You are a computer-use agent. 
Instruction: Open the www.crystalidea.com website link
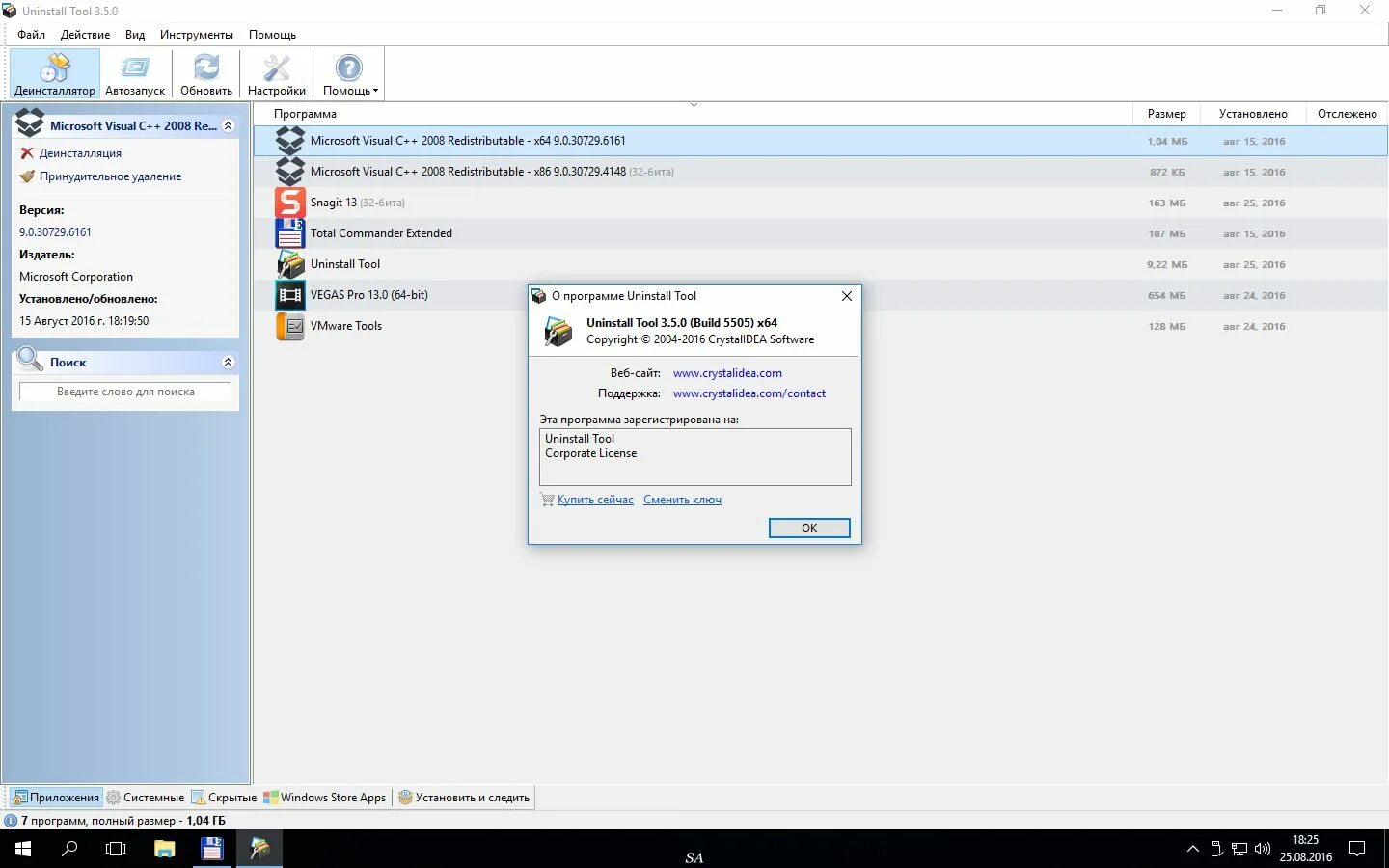click(727, 373)
